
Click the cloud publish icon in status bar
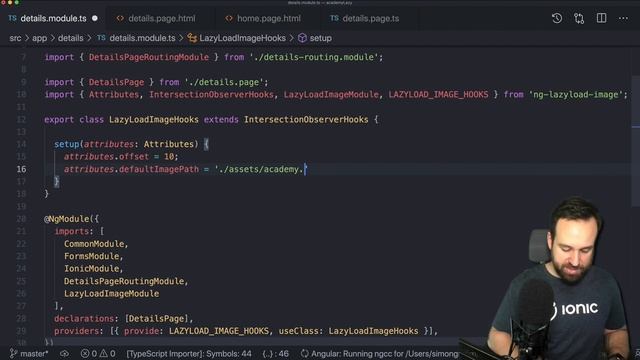click(64, 353)
